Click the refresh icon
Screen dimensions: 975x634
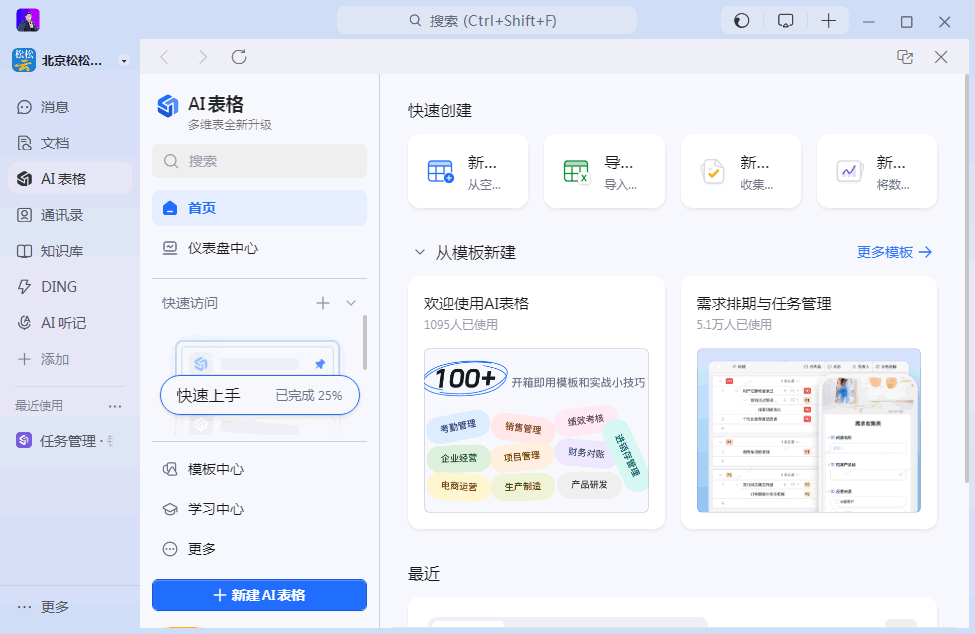tap(239, 57)
